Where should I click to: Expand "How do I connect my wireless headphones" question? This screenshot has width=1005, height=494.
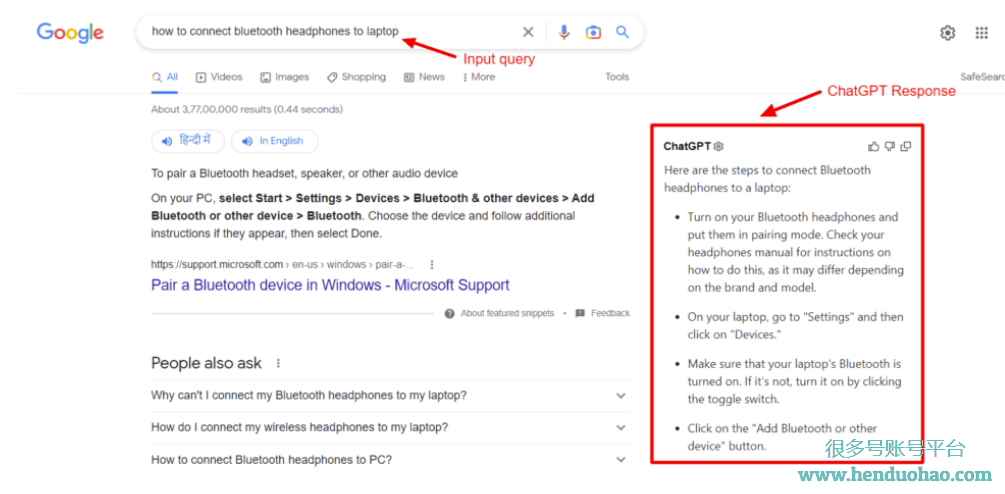coord(390,427)
